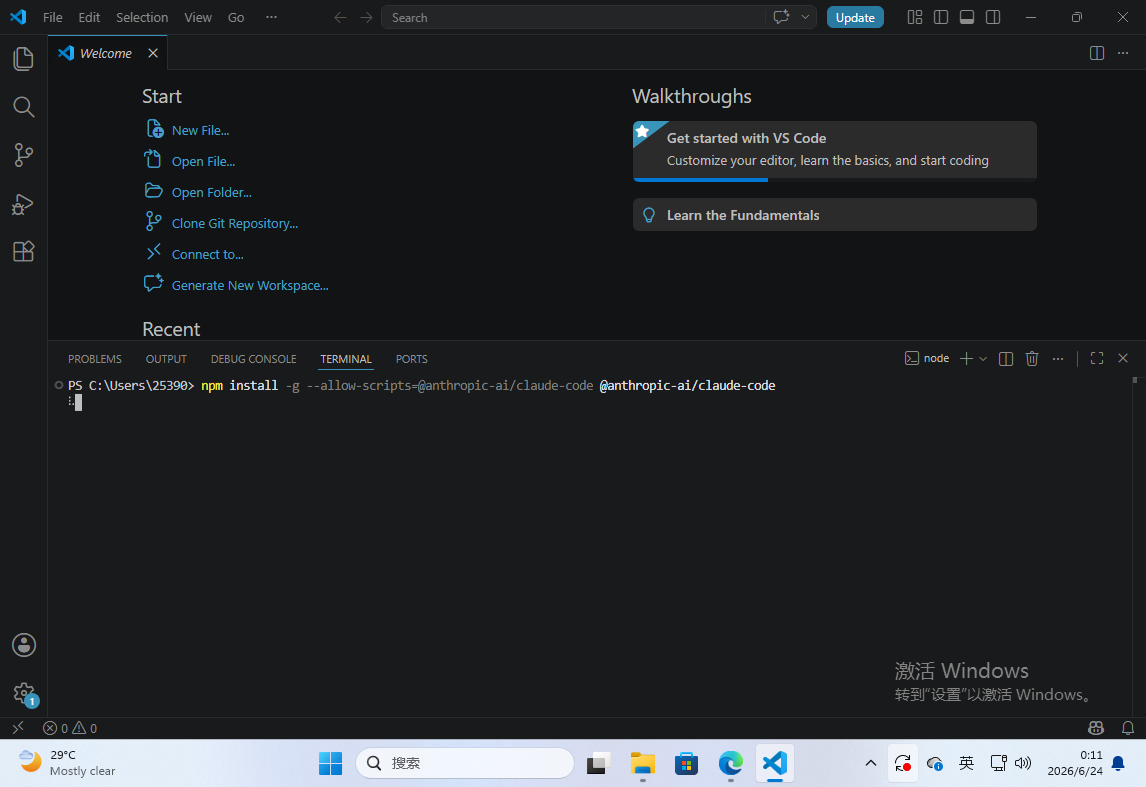Open the Selection menu

pos(142,17)
